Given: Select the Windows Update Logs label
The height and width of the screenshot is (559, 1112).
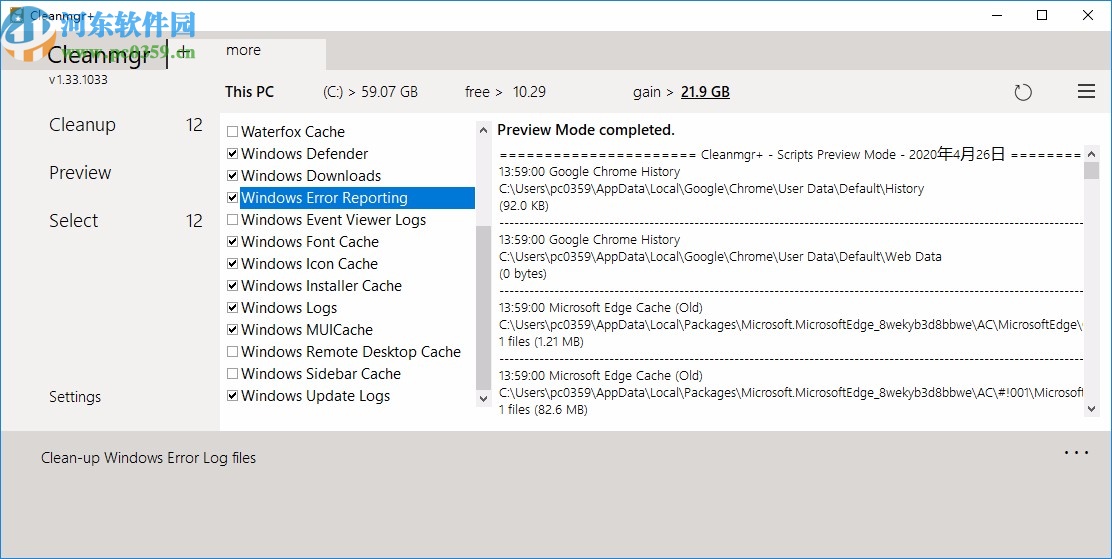Looking at the screenshot, I should pyautogui.click(x=316, y=396).
